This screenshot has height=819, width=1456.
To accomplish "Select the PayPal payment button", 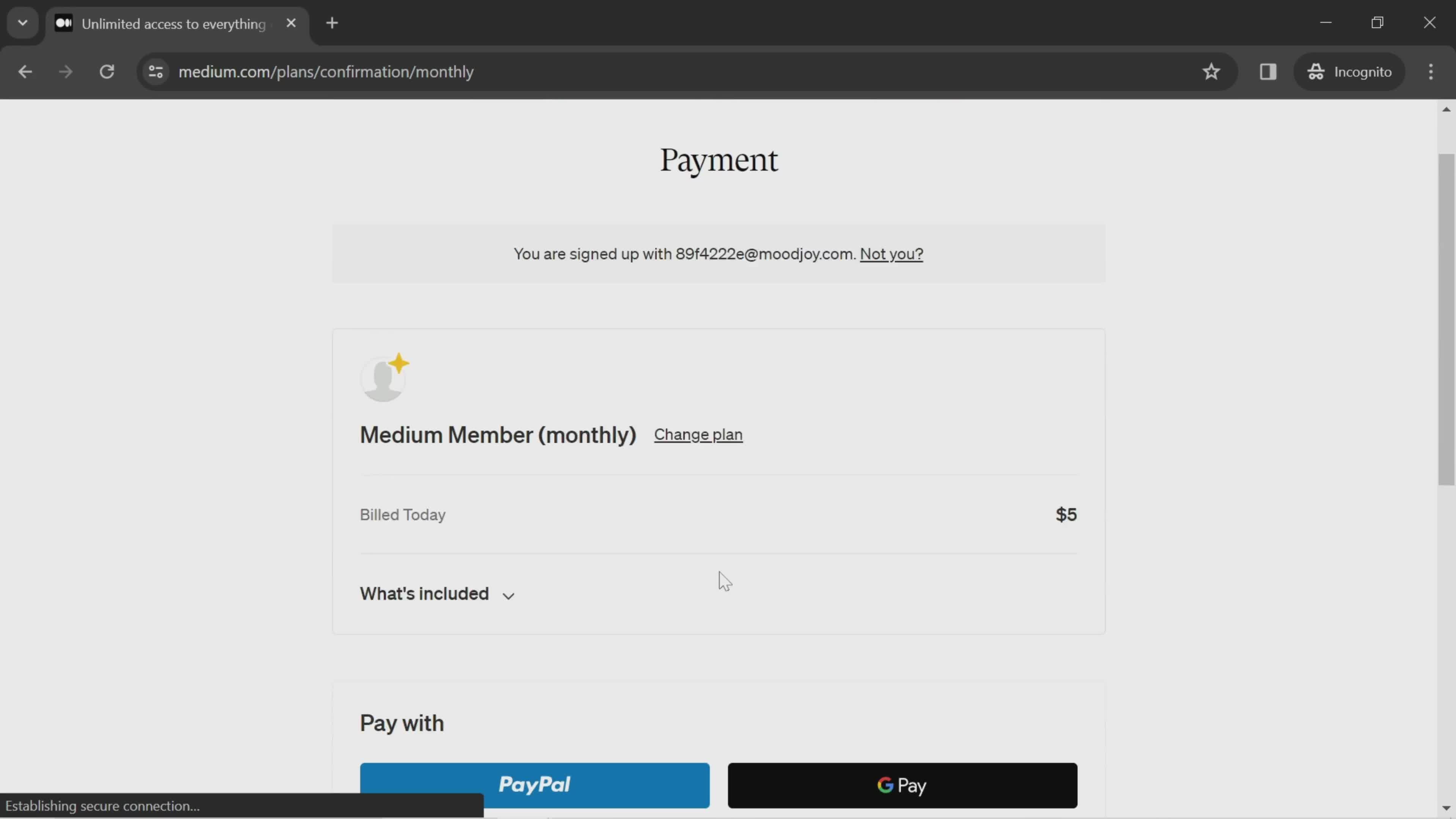I will point(535,785).
